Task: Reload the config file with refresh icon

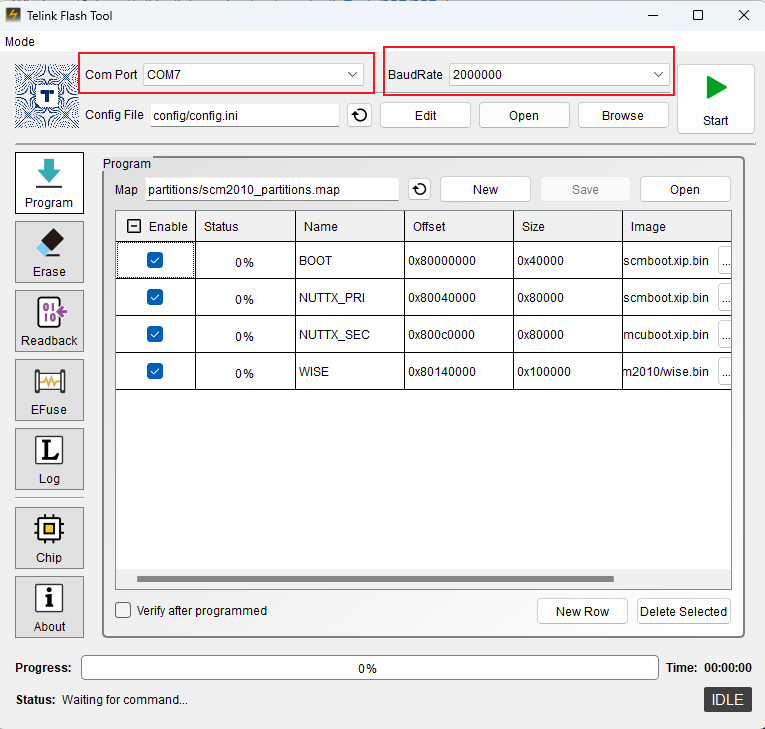Action: tap(360, 116)
